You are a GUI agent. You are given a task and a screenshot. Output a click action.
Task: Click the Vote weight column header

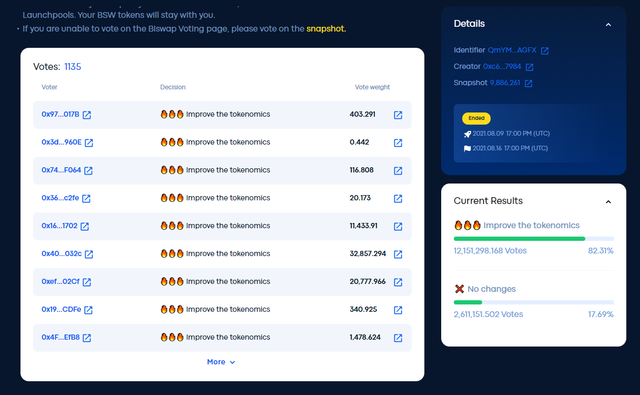click(x=372, y=87)
